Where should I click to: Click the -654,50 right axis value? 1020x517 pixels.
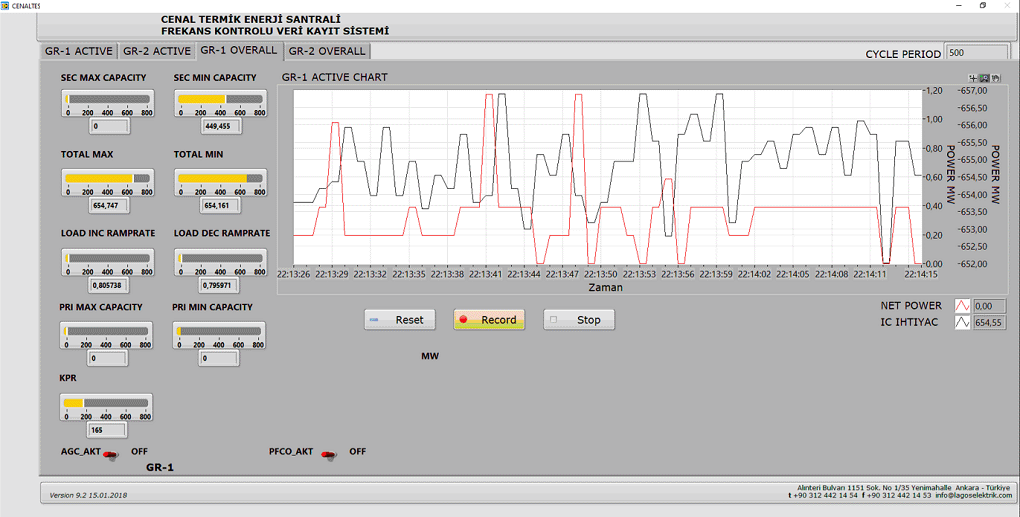coord(973,177)
